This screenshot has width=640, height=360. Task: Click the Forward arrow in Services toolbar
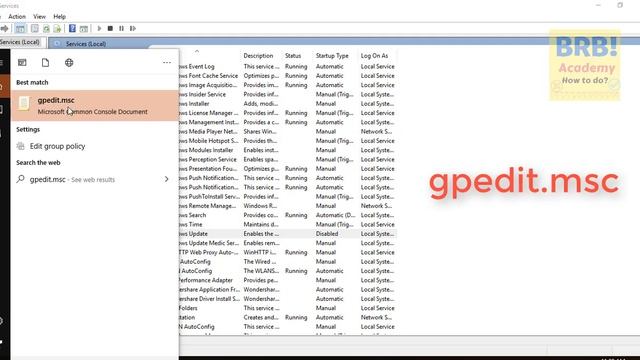coord(4,29)
